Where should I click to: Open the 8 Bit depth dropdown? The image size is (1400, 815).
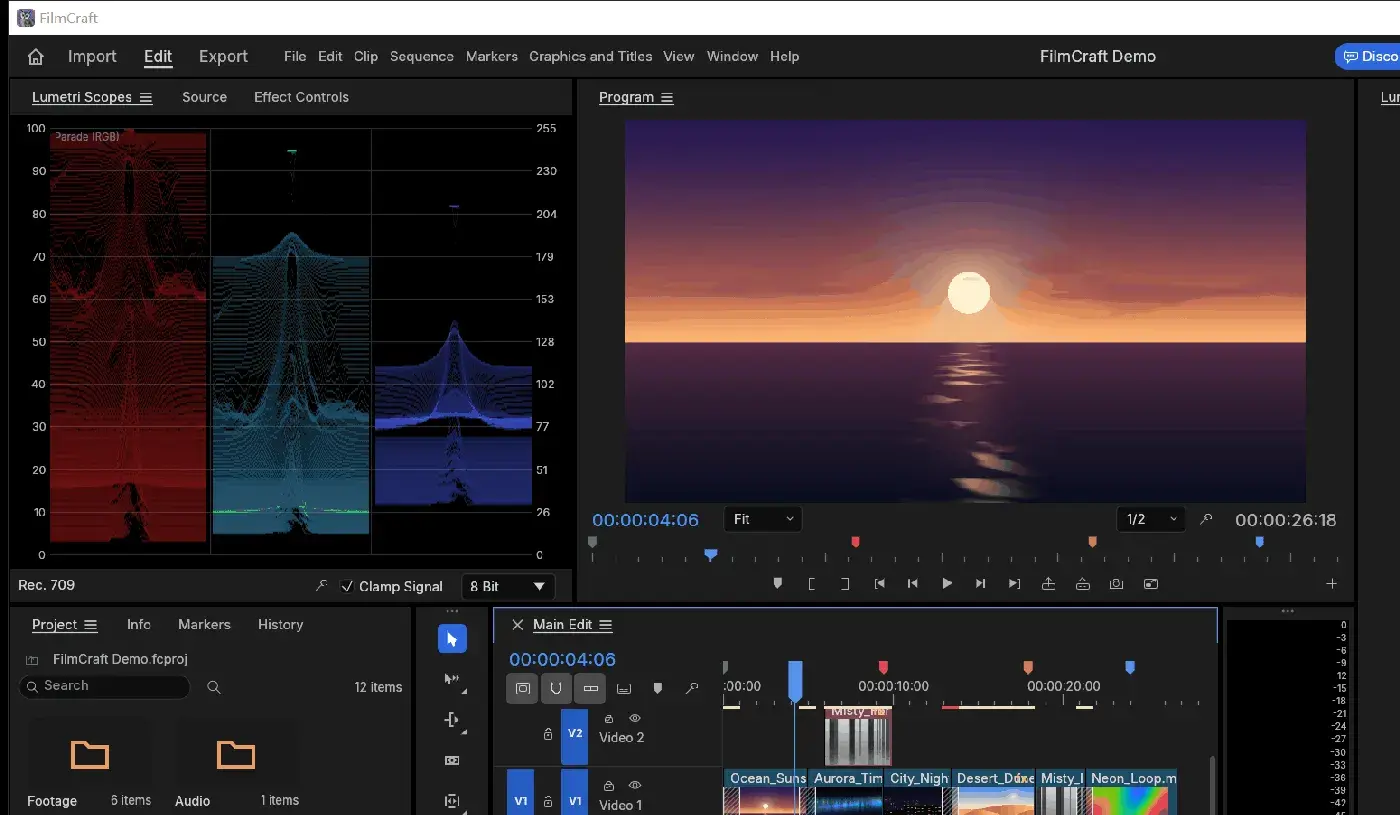tap(508, 586)
